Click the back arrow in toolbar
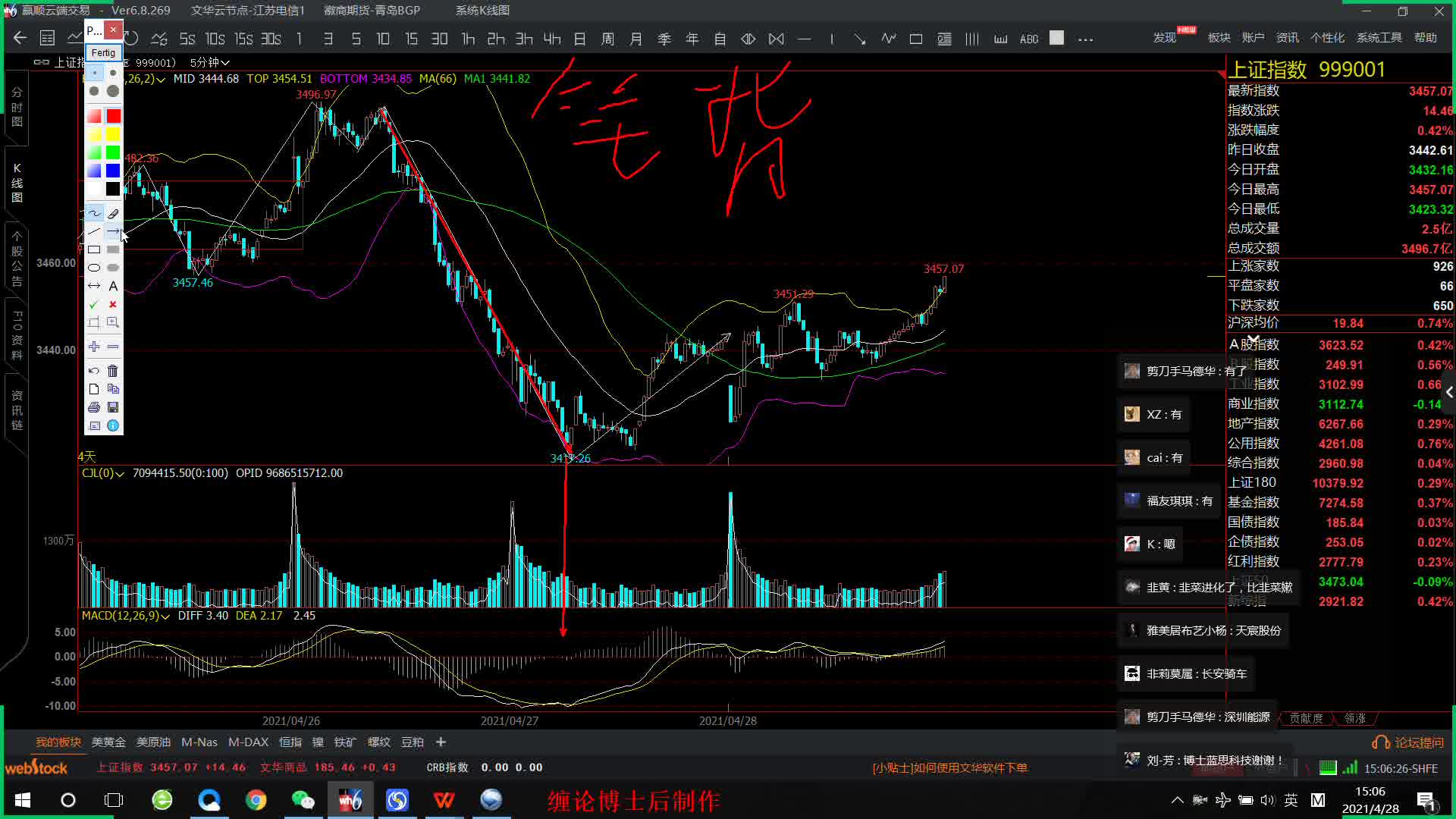The image size is (1456, 819). click(x=20, y=38)
